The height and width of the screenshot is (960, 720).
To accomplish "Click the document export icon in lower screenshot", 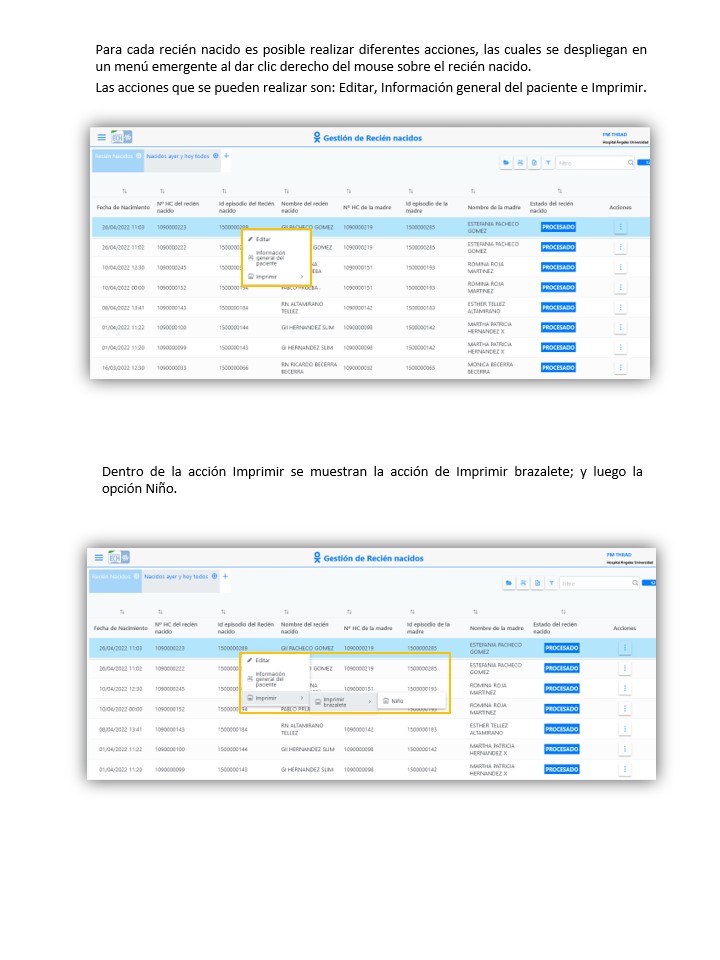I will pyautogui.click(x=537, y=583).
